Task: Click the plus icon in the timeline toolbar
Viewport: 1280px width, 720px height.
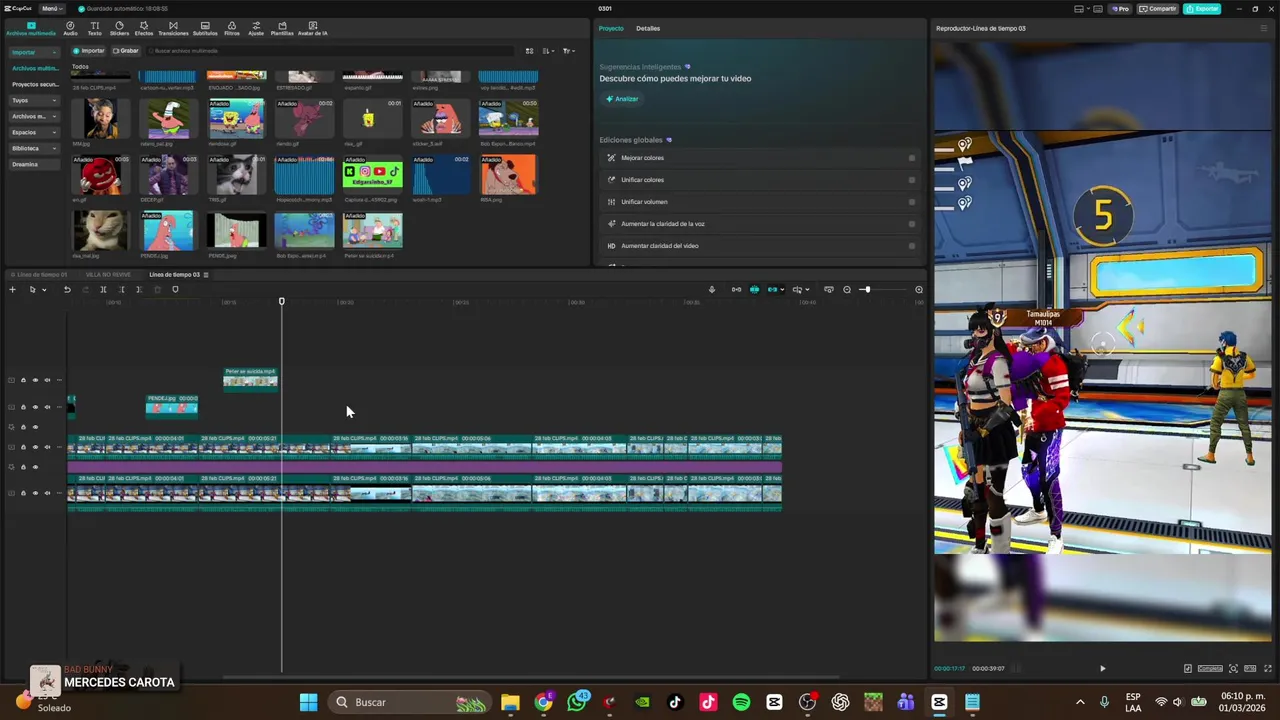Action: tap(12, 290)
